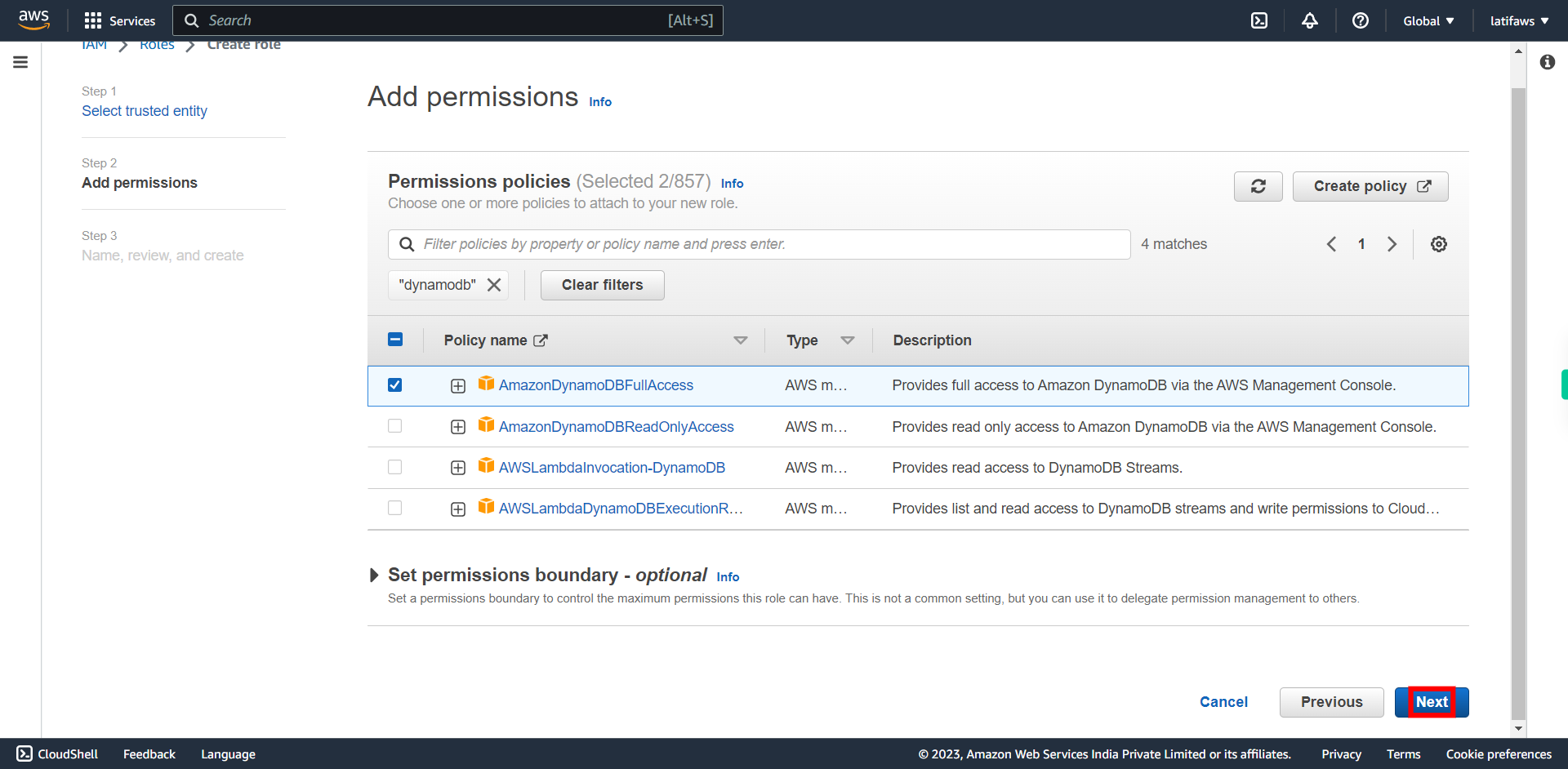Open AmazonDynamoDBFullAccess policy link
This screenshot has width=1568, height=769.
[x=596, y=385]
